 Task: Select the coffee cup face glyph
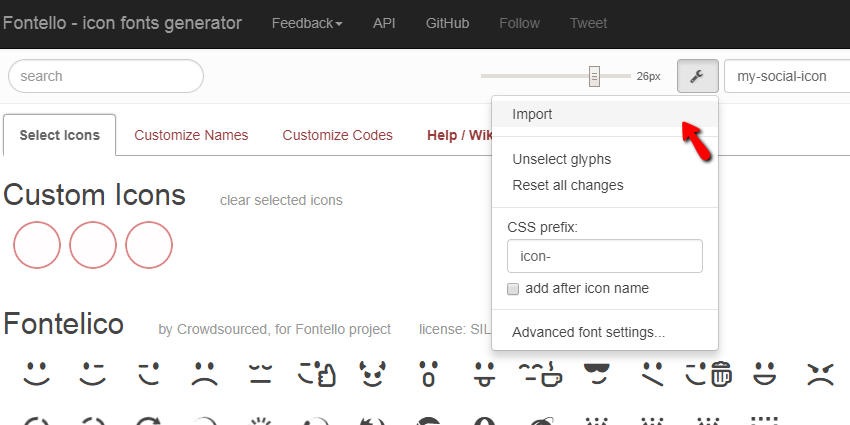(541, 375)
